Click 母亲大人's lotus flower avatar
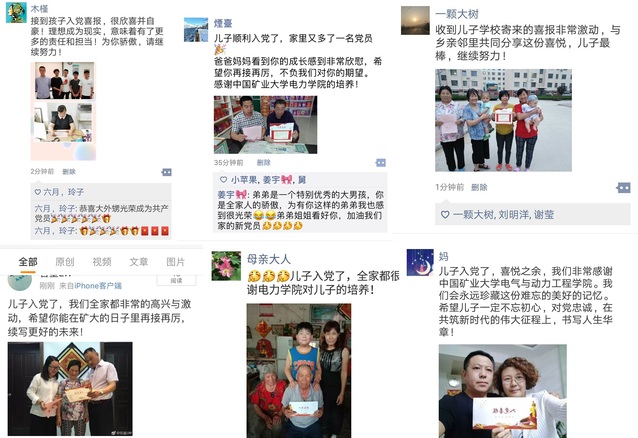This screenshot has height=438, width=638. click(x=226, y=266)
